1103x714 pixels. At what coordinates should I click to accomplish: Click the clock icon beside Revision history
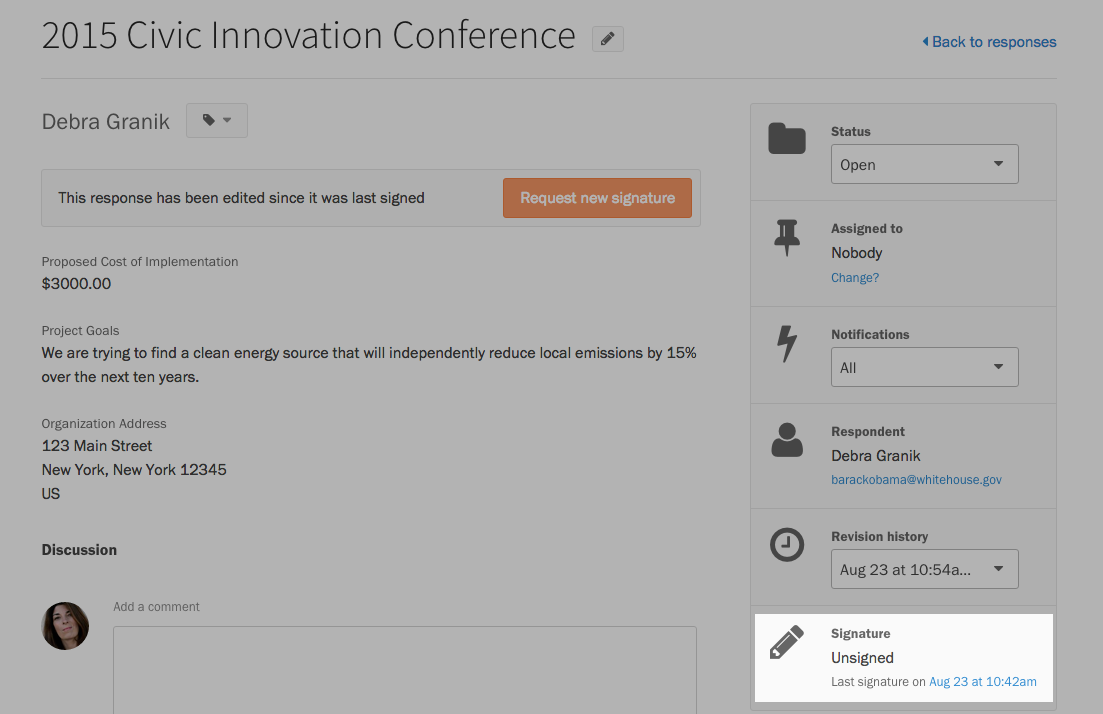click(786, 544)
